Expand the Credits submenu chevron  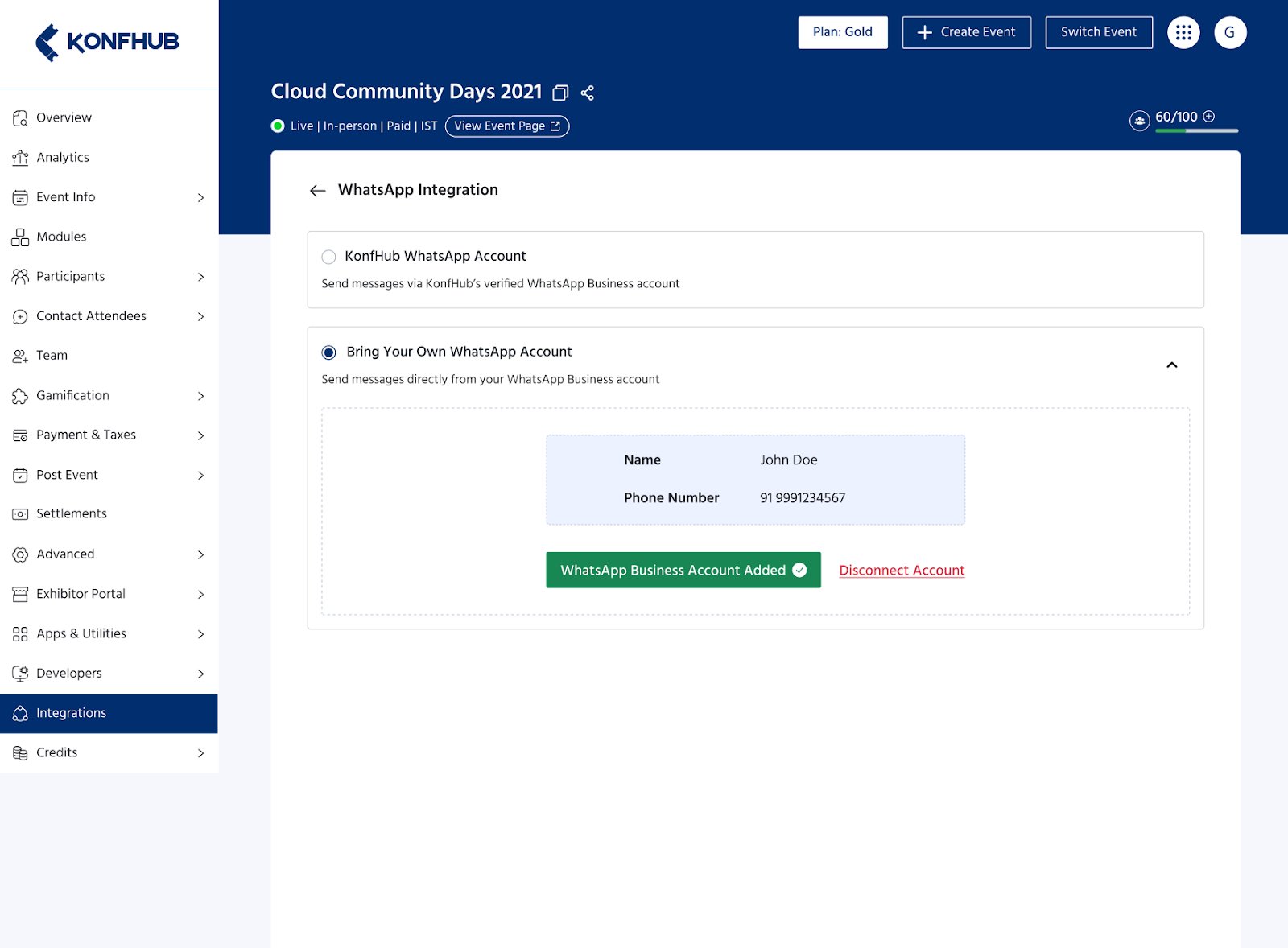200,753
